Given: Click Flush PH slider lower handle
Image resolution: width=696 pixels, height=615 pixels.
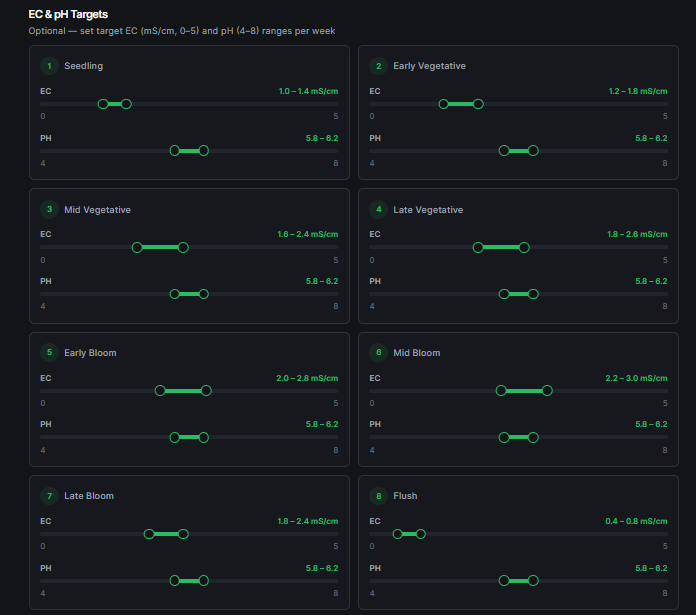Looking at the screenshot, I should coord(504,580).
